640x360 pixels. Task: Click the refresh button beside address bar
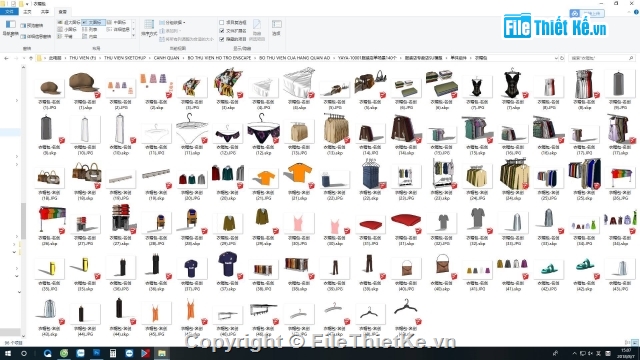(x=562, y=58)
